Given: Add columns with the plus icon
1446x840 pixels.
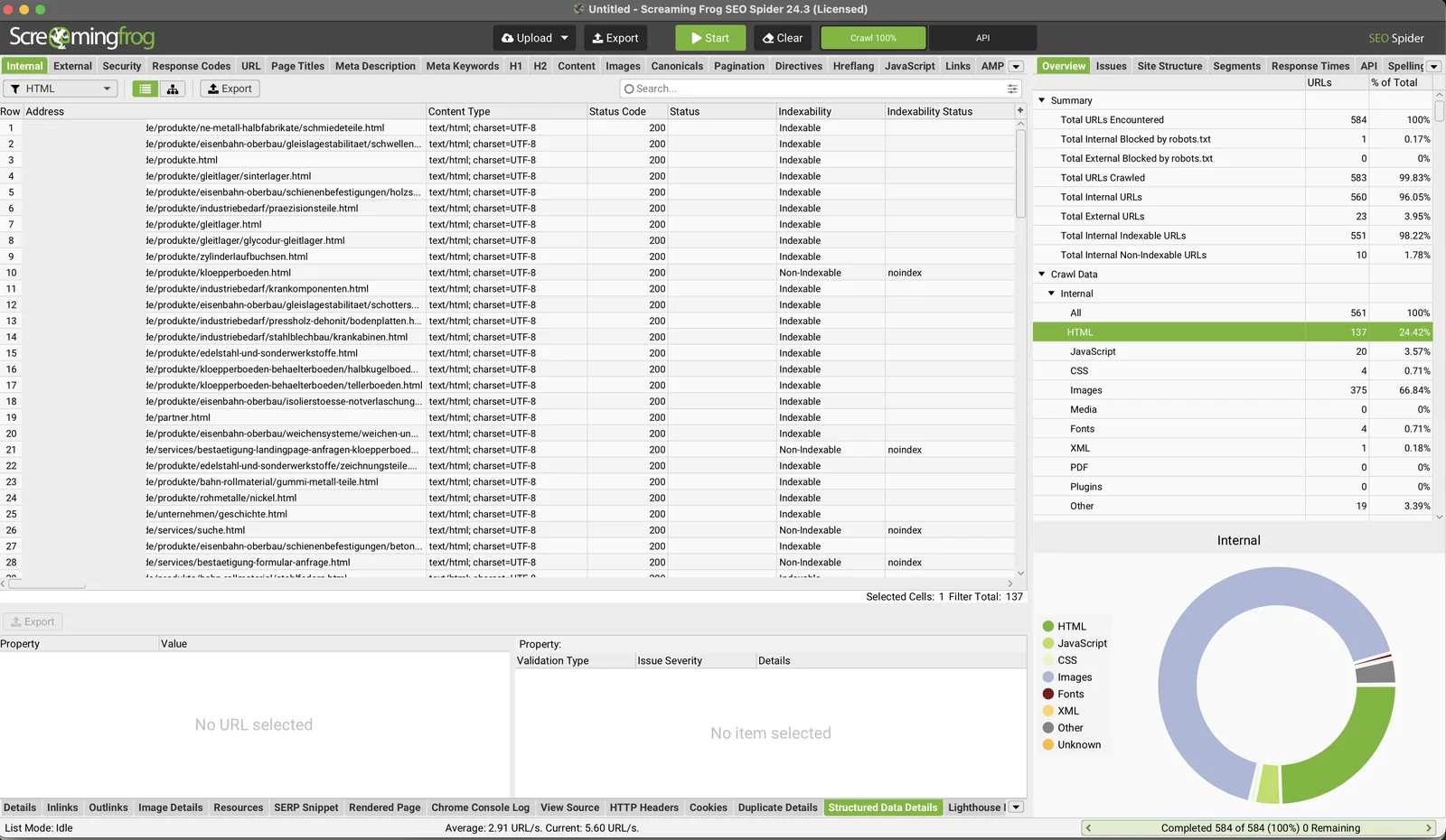Looking at the screenshot, I should tap(1020, 111).
